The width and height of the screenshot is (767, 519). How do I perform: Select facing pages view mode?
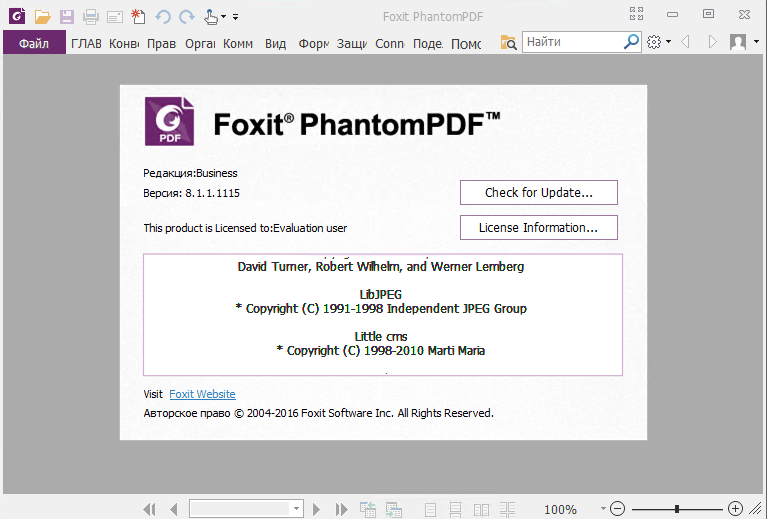481,510
